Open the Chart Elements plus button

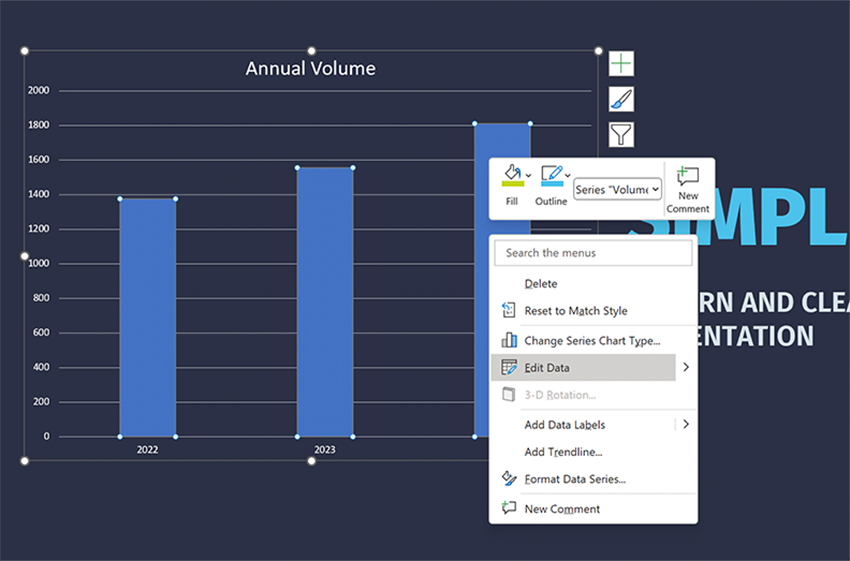pos(621,64)
